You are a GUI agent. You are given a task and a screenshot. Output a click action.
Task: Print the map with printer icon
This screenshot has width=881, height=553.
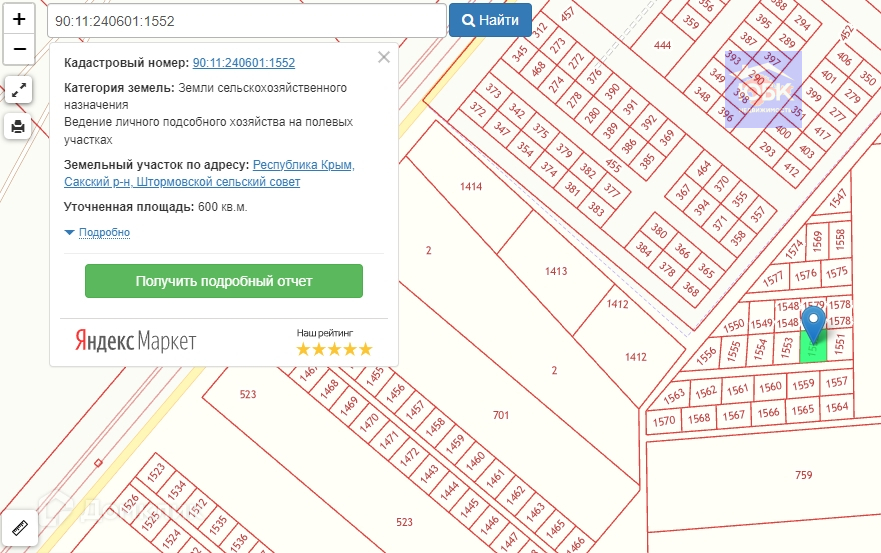19,126
